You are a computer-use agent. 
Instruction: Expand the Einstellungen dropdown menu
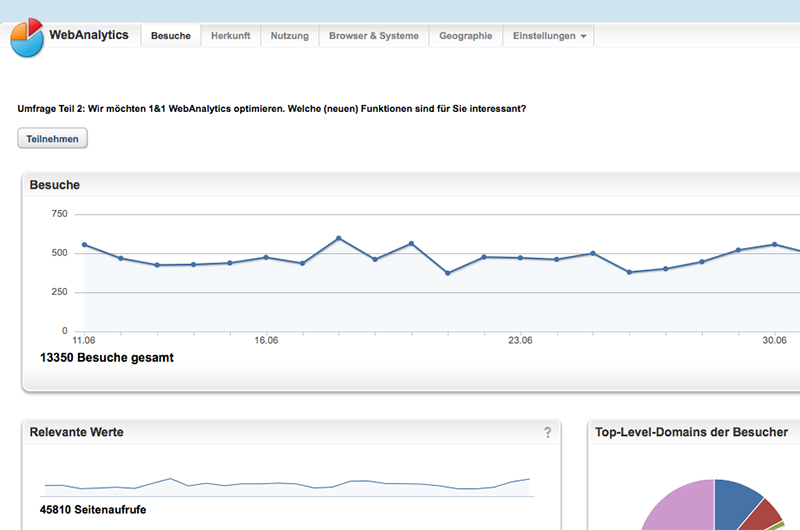[x=550, y=36]
